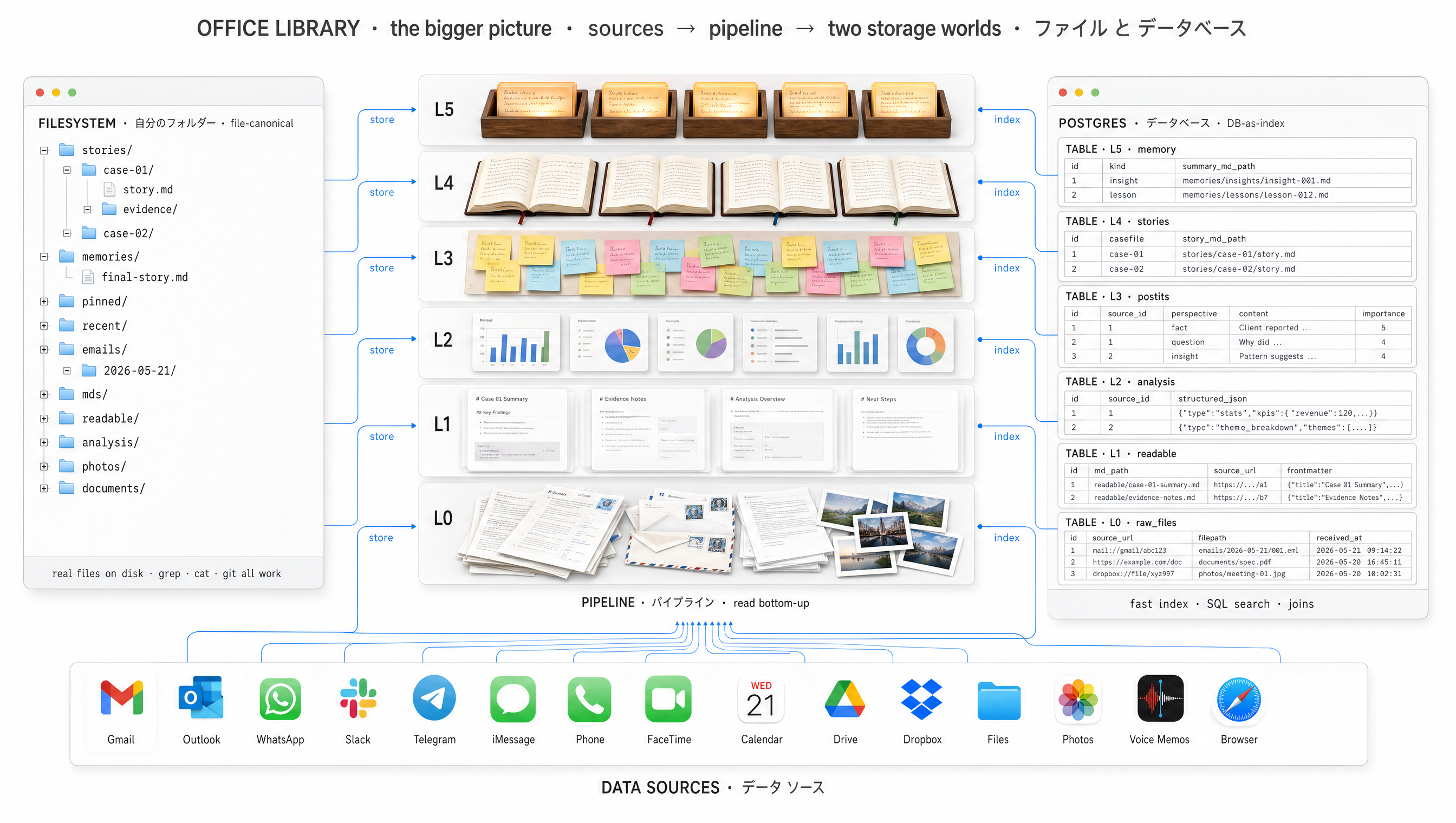Open the Browser compass icon
The image size is (1456, 823).
point(1238,700)
